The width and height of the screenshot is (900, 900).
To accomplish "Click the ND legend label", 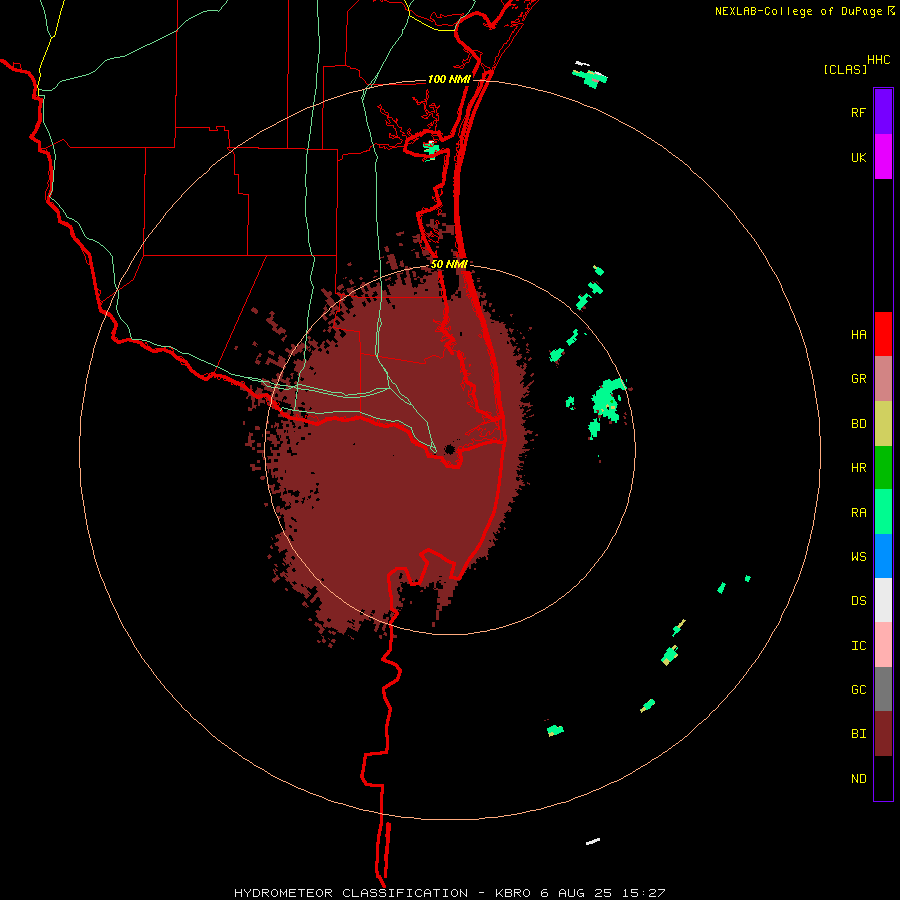I will pos(858,778).
